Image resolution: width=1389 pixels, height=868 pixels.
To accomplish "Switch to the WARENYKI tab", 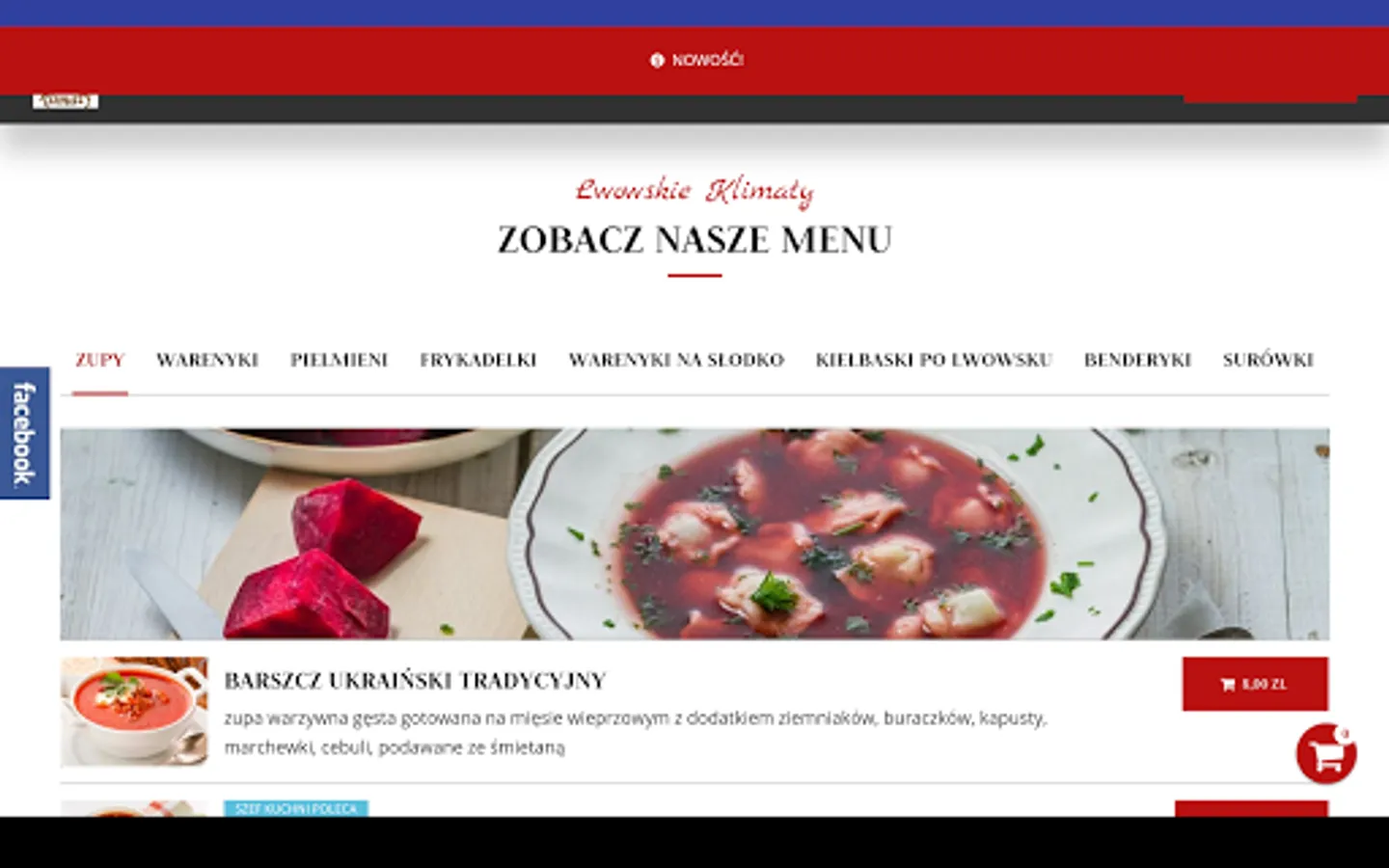I will (207, 360).
